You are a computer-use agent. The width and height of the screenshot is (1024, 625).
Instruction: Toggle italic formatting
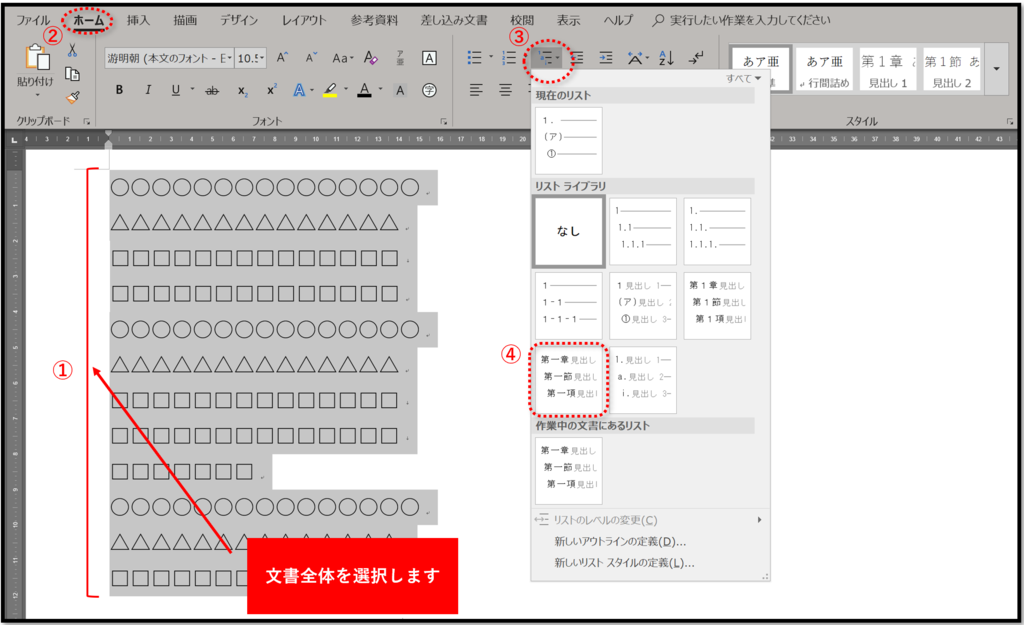click(148, 88)
